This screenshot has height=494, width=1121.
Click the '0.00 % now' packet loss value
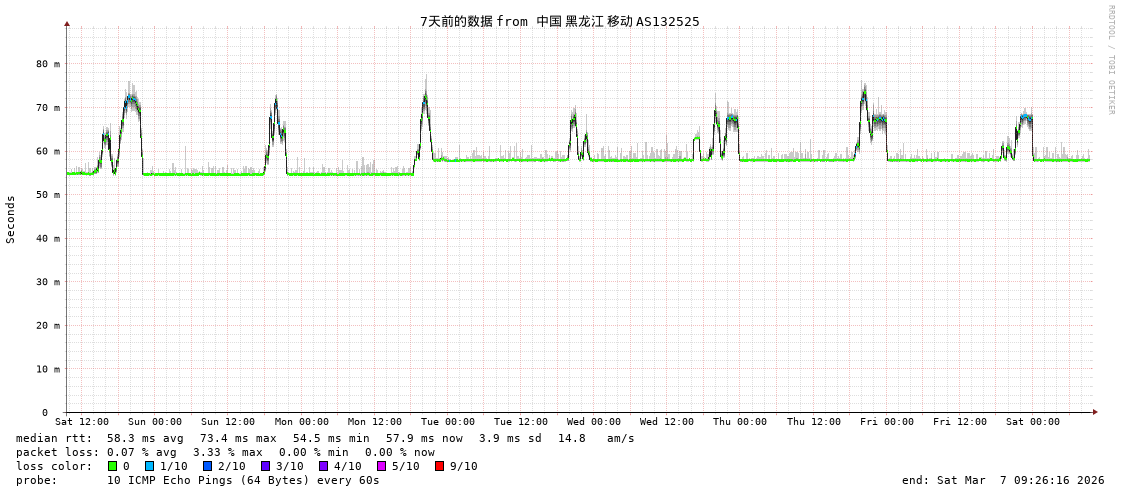(400, 453)
